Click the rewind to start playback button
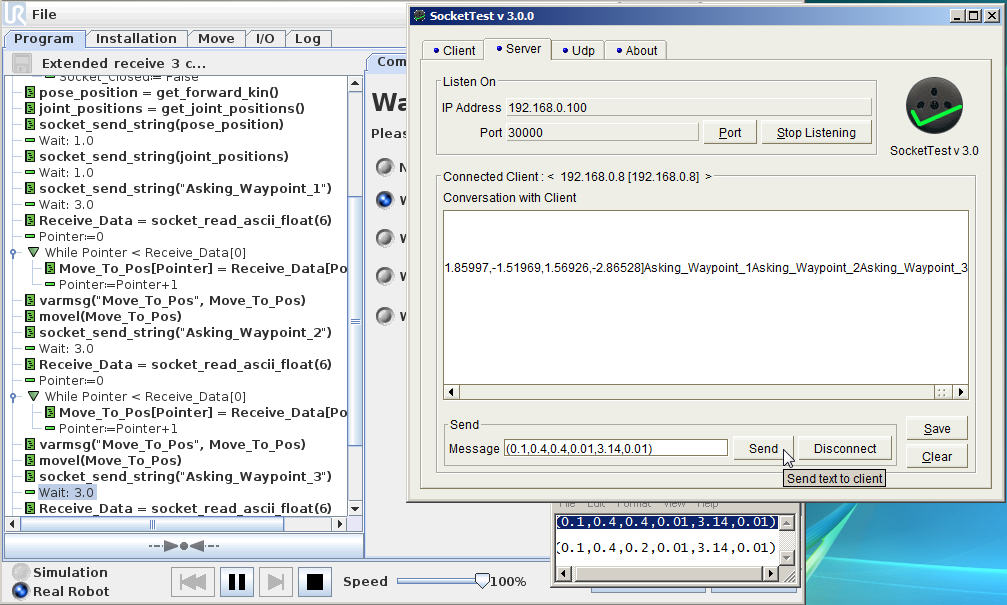The width and height of the screenshot is (1007, 605). tap(193, 582)
